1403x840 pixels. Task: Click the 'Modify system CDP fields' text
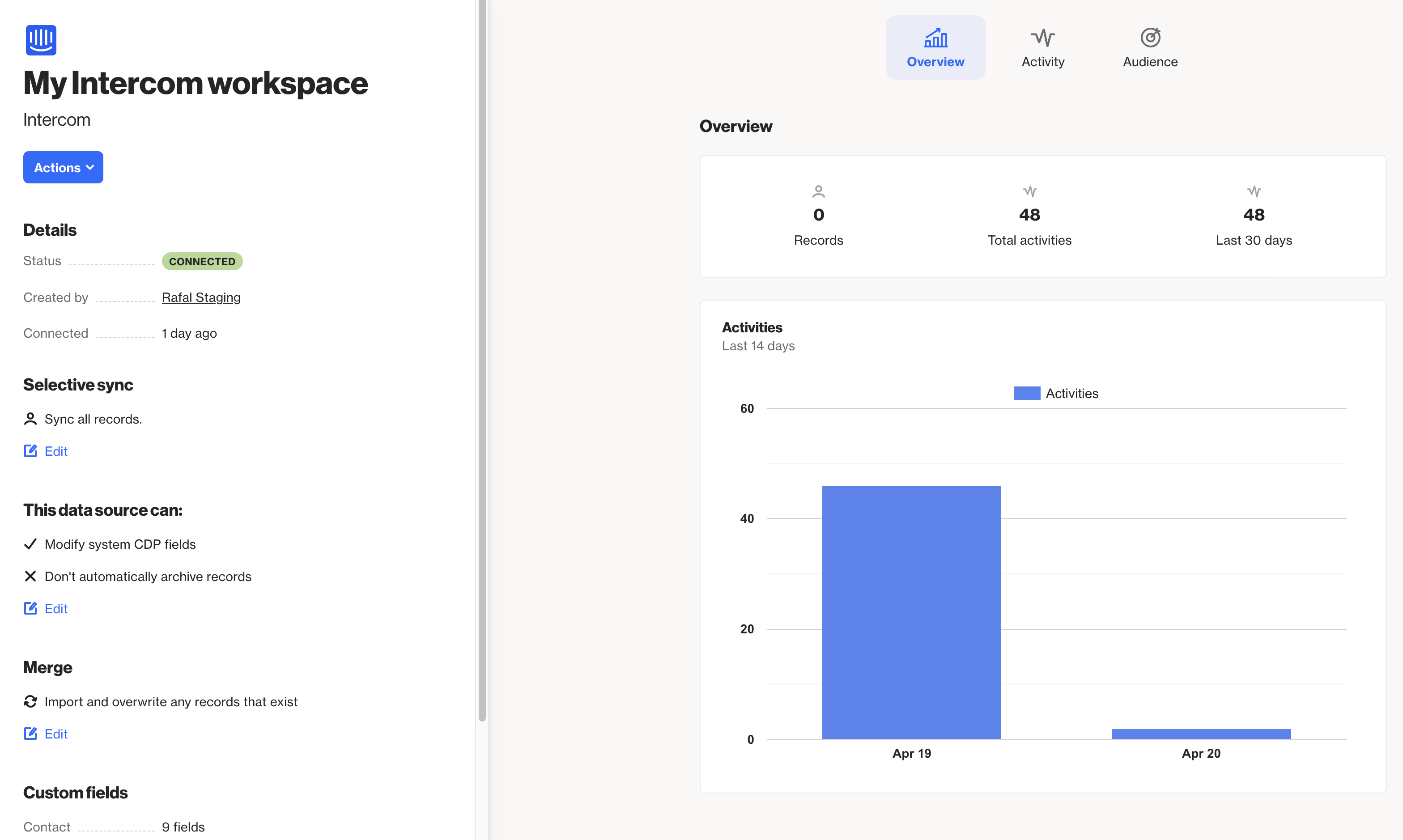pos(120,544)
